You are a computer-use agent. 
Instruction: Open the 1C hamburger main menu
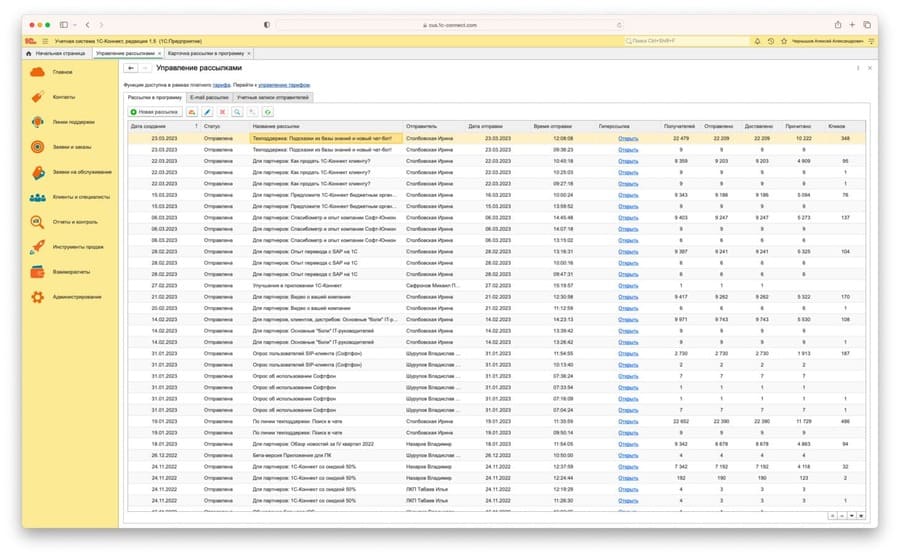45,41
